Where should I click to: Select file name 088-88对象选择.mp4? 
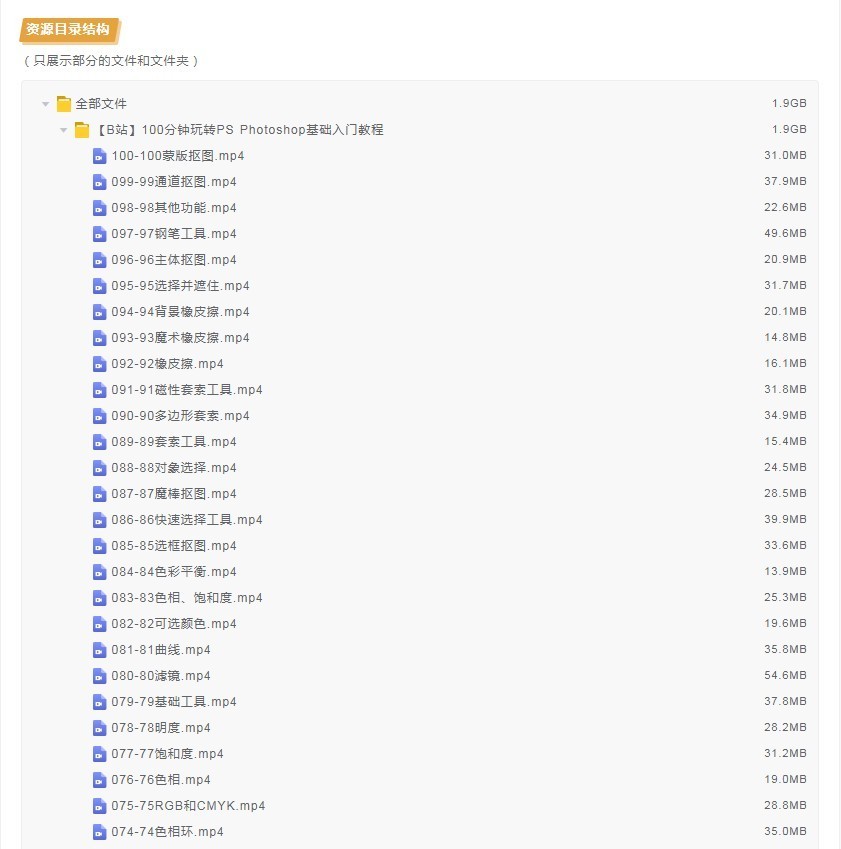click(174, 468)
